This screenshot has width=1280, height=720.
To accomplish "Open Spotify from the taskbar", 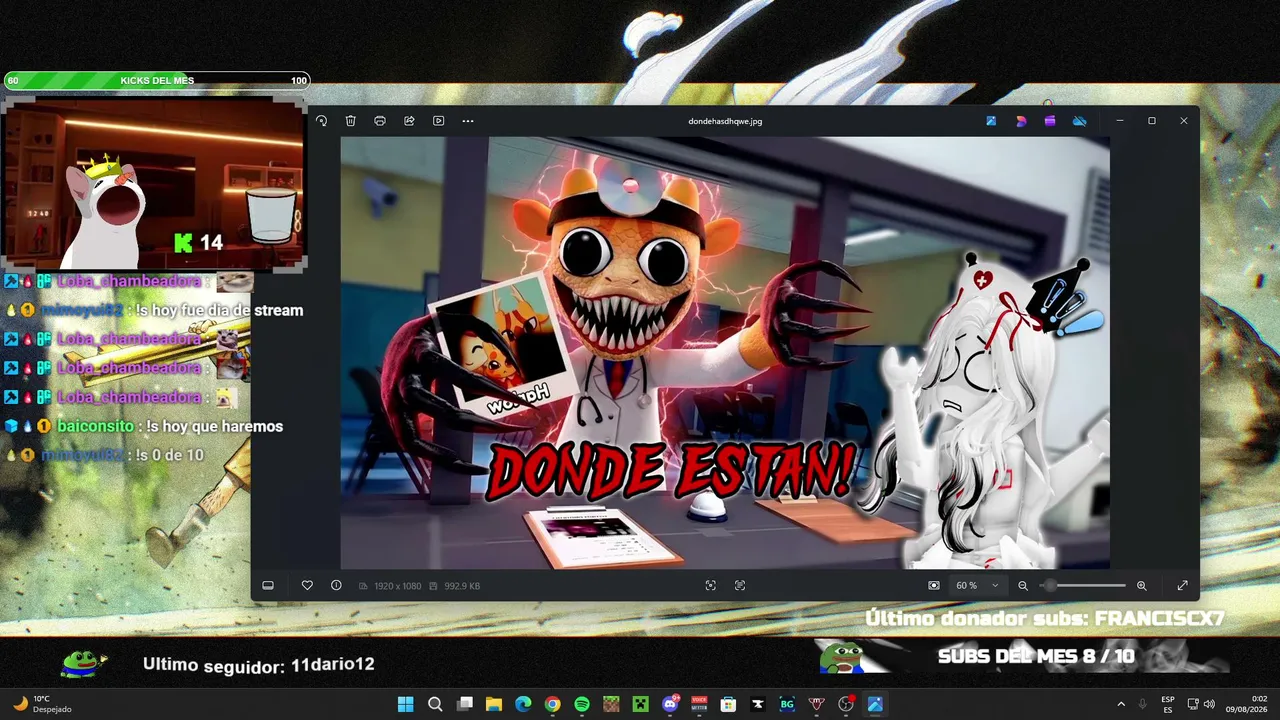I will coord(582,704).
